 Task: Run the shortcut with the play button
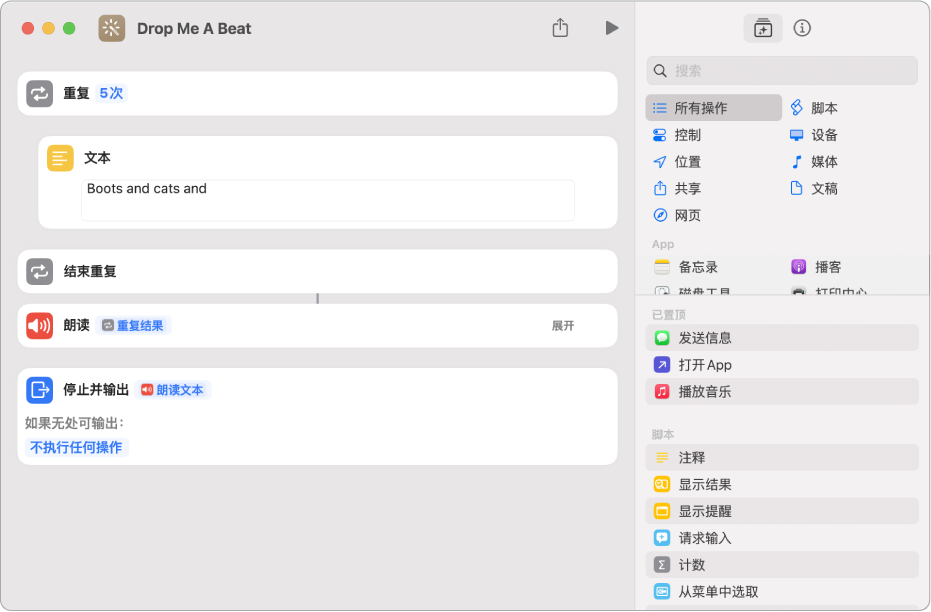(x=612, y=28)
